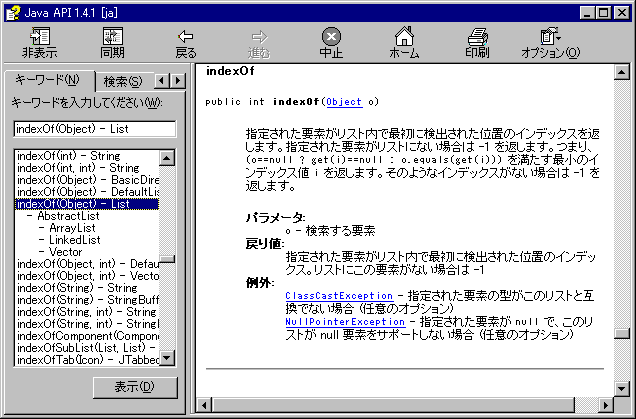
Task: Select "indexOf(int, int) - String" entry
Action: tap(87, 168)
